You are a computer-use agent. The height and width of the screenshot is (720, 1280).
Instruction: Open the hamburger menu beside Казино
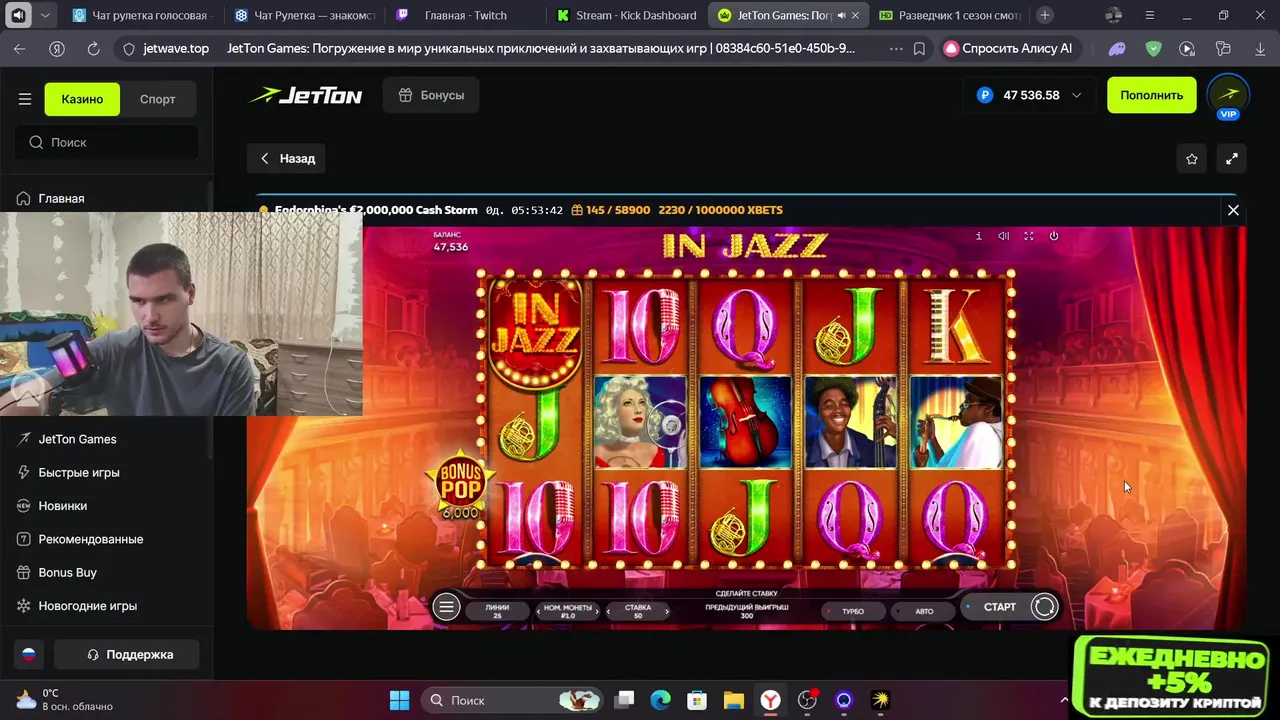[x=25, y=99]
